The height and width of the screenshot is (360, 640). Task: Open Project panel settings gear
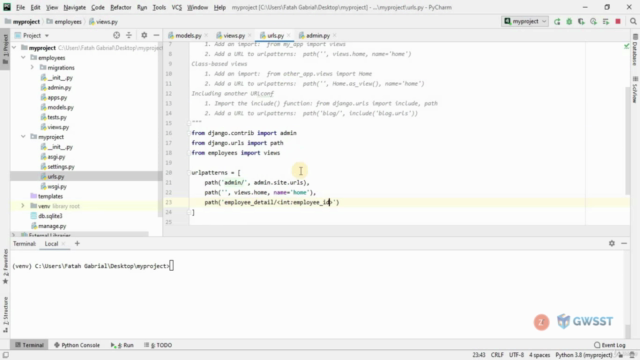[144, 36]
